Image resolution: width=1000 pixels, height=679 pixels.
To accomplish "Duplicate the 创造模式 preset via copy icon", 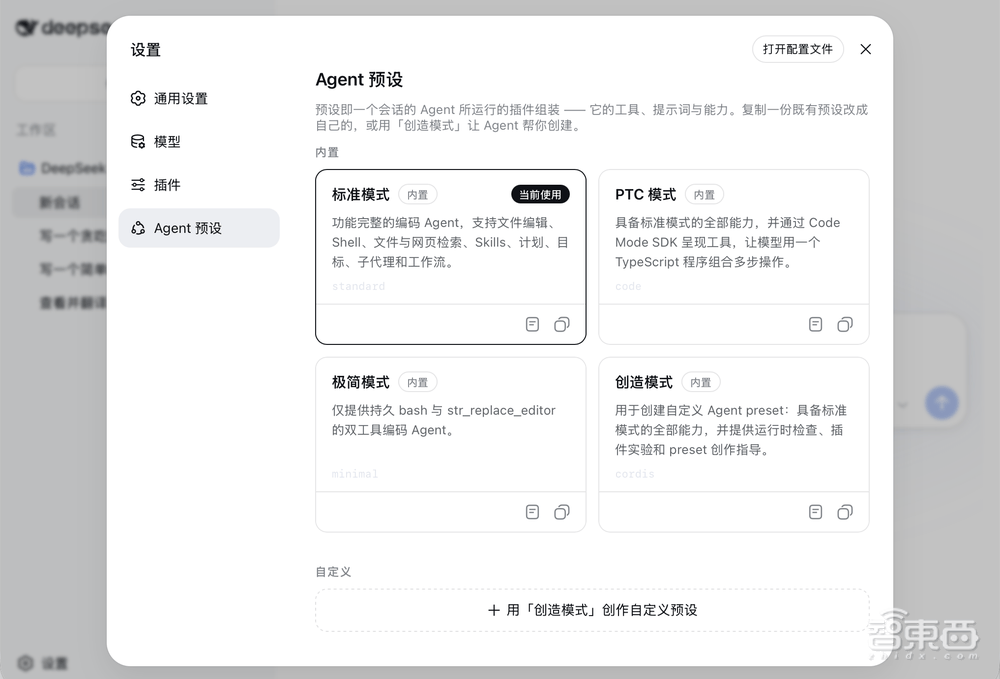I will (x=845, y=512).
